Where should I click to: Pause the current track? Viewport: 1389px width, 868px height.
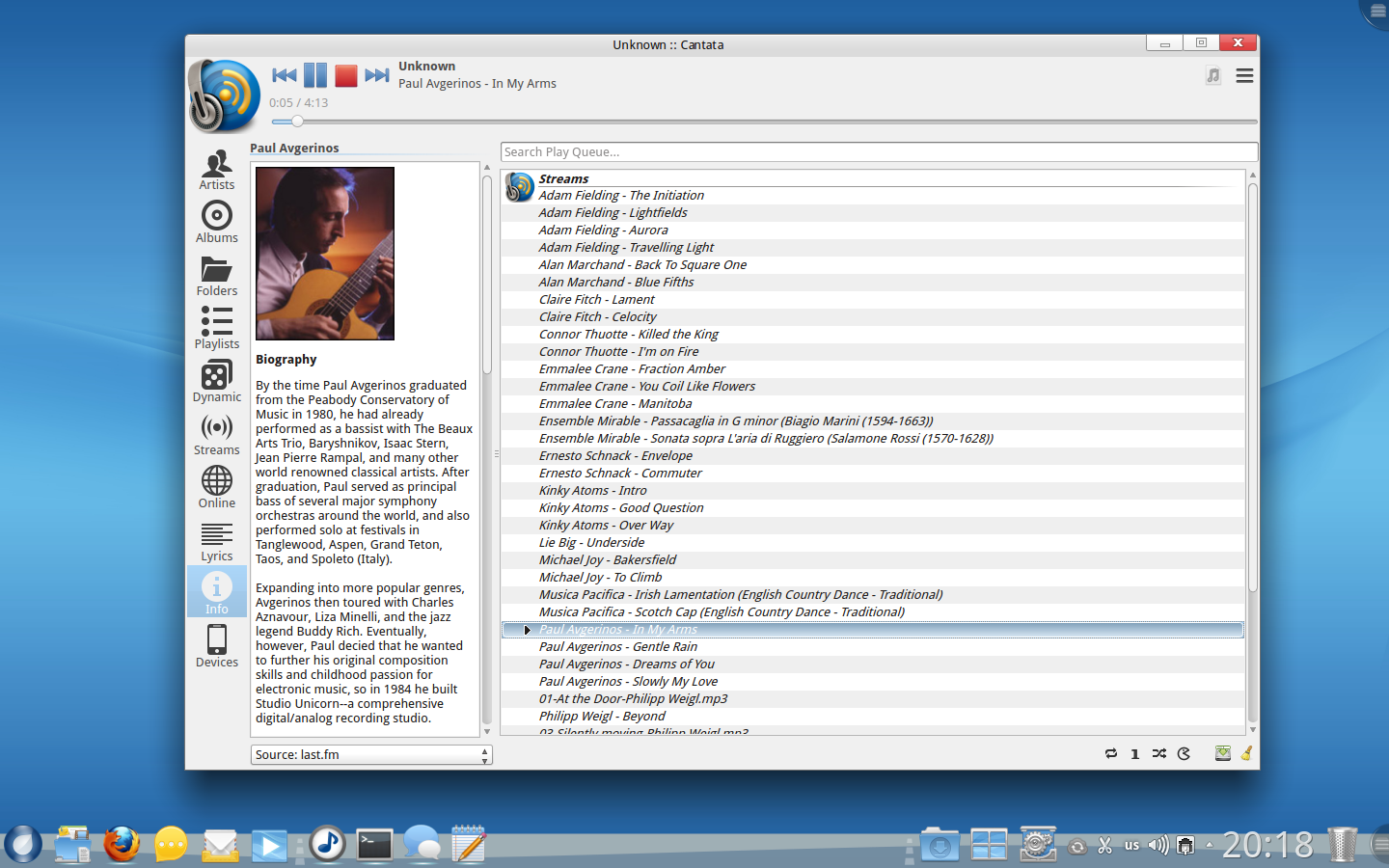tap(315, 75)
